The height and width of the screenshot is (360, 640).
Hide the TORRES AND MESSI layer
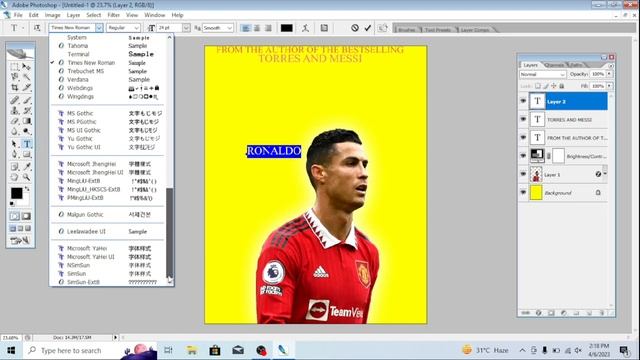(523, 119)
